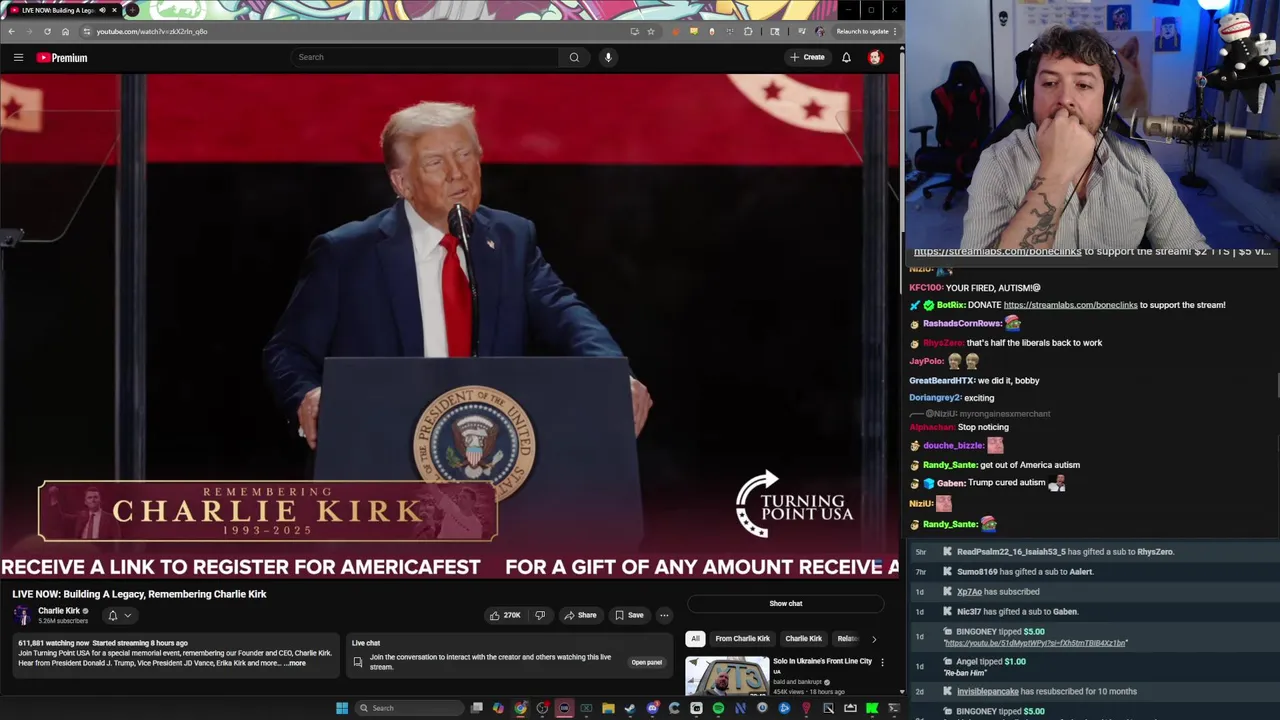Screen dimensions: 1280x720
Task: Like the video with thumbs up
Action: point(505,615)
